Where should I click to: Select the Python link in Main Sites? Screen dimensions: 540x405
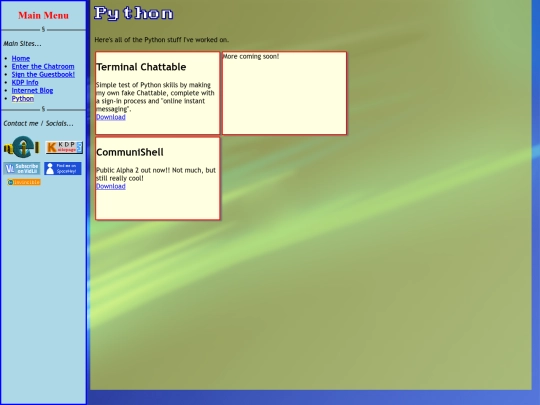(23, 98)
